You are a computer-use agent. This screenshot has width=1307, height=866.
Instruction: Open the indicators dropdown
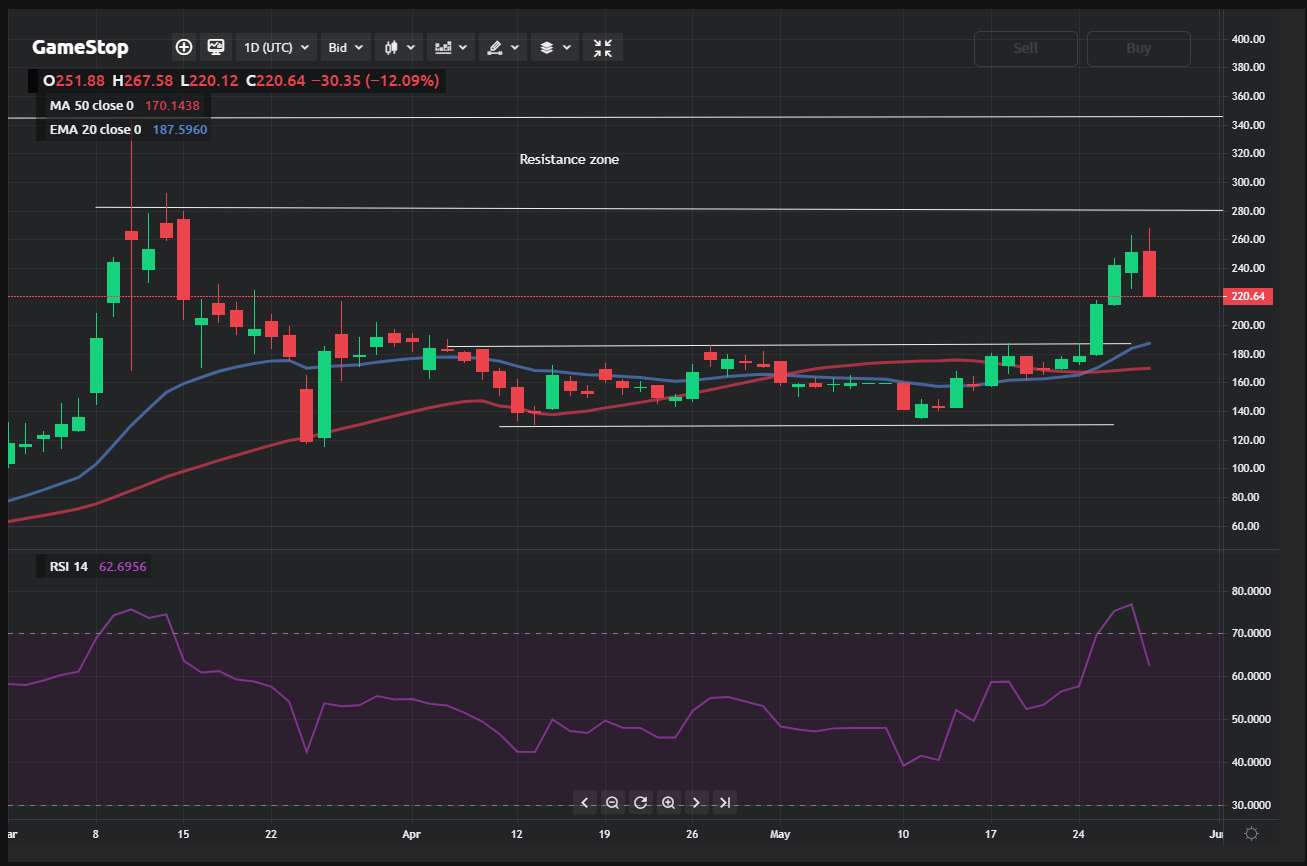pyautogui.click(x=451, y=47)
